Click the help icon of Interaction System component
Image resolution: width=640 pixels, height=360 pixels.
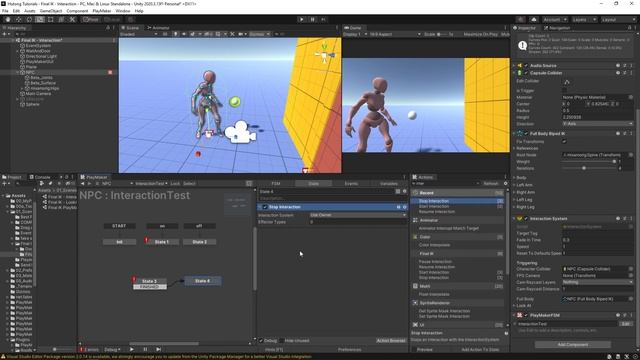coord(618,219)
